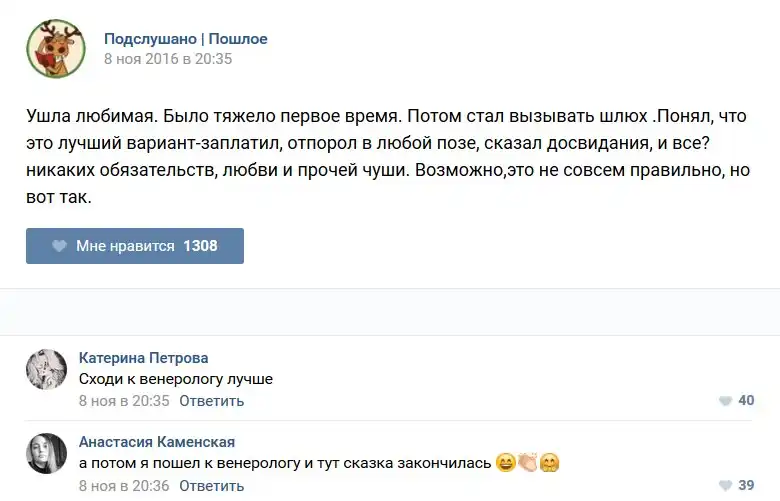Open the Подслушано | Пошлое deer avatar
Viewport: 780px width, 501px height.
pyautogui.click(x=55, y=48)
